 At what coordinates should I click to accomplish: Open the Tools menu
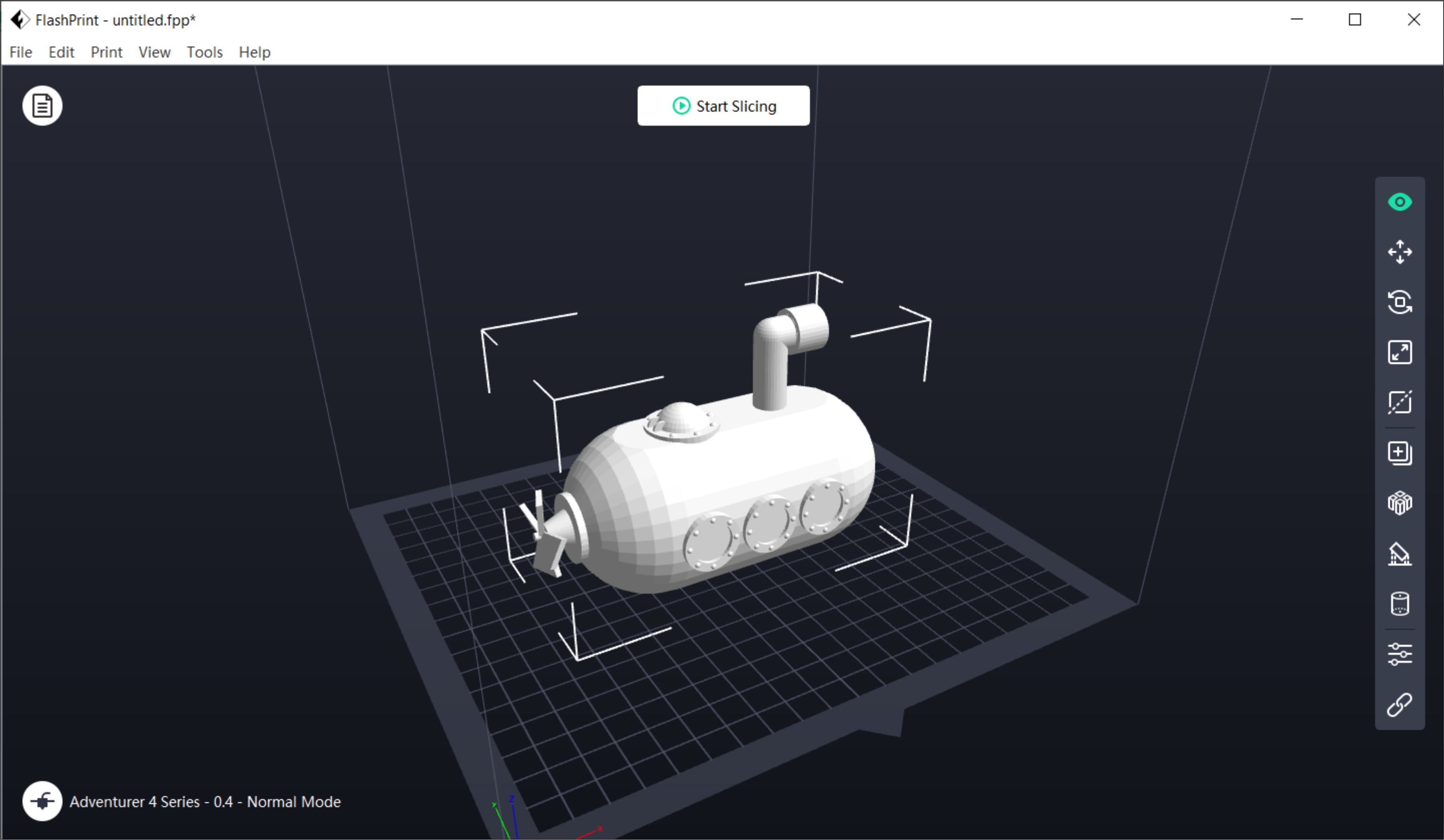[x=204, y=52]
